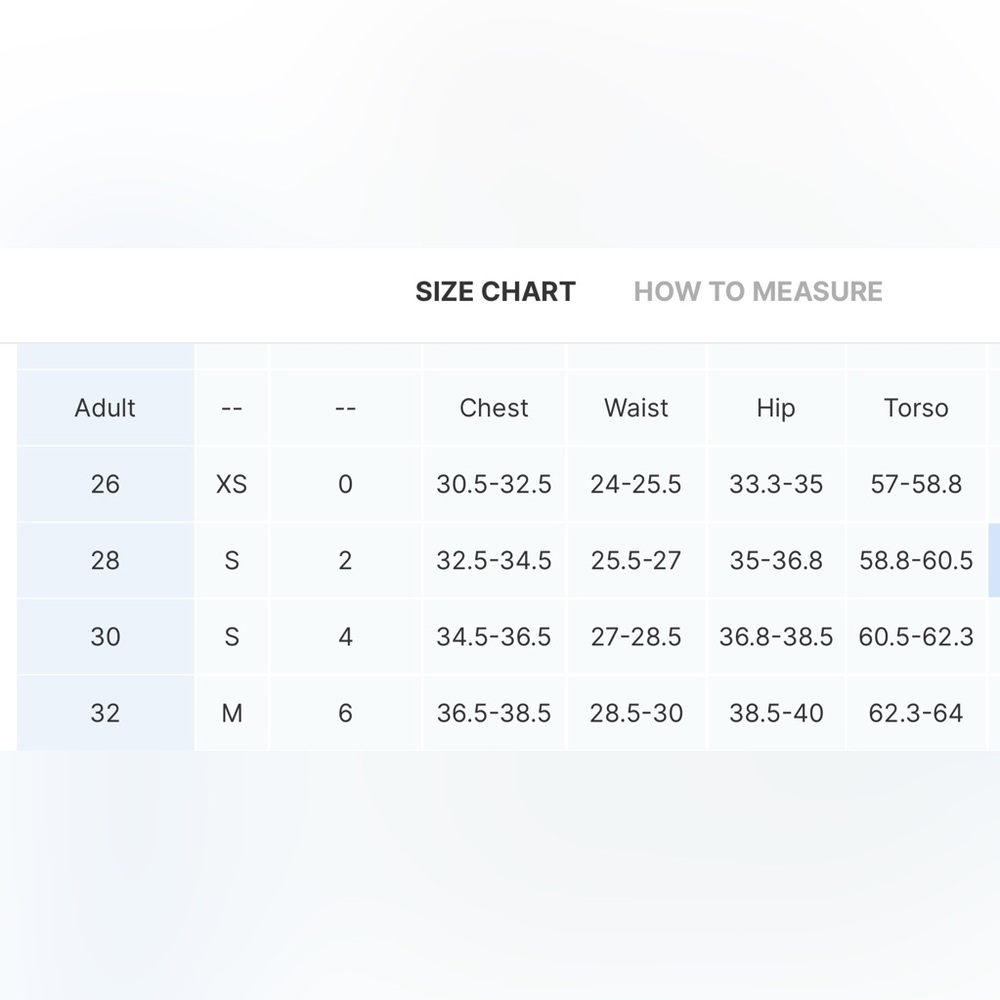
Task: Click the Adult column header cell
Action: coord(105,408)
